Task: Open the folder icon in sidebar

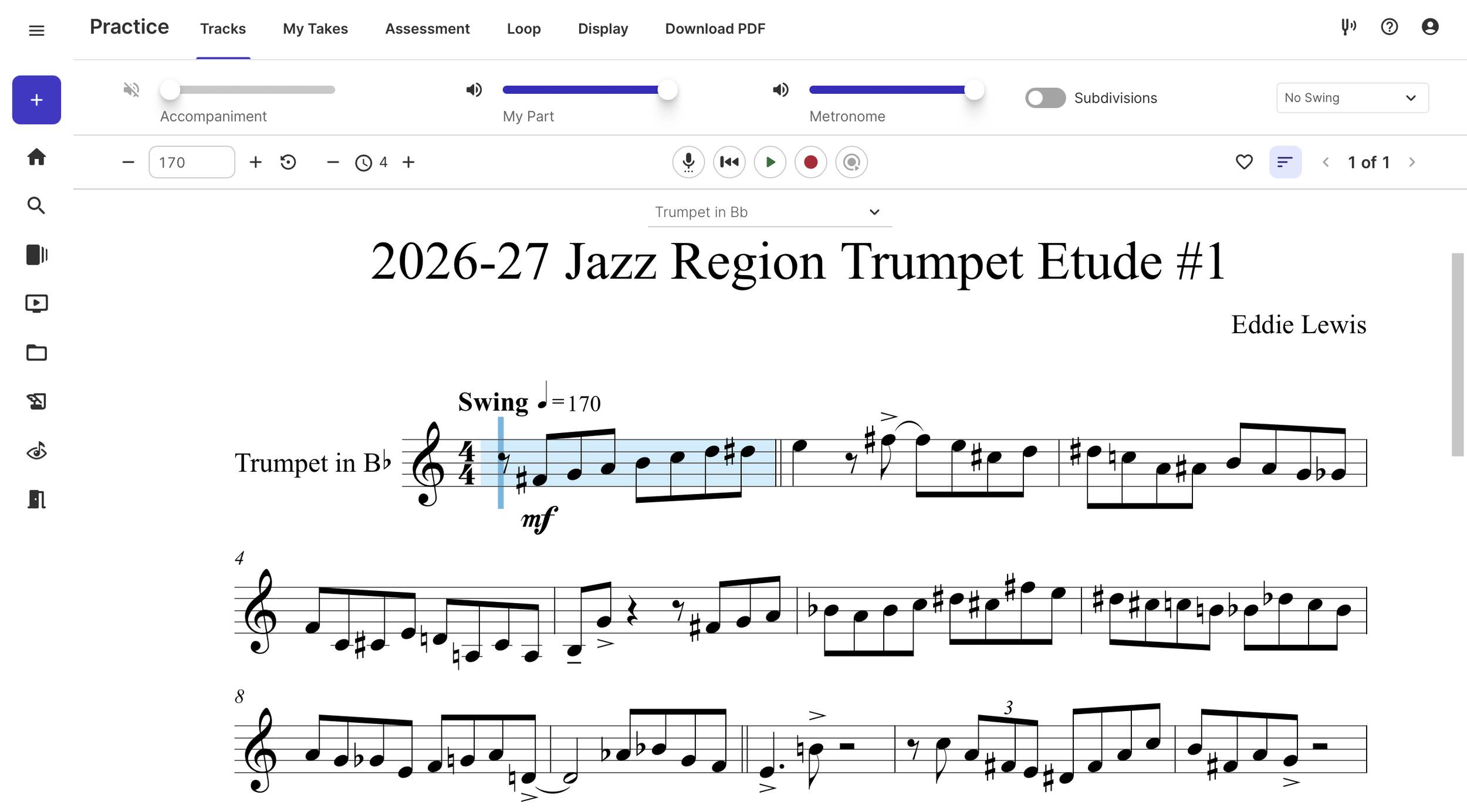Action: [x=36, y=353]
